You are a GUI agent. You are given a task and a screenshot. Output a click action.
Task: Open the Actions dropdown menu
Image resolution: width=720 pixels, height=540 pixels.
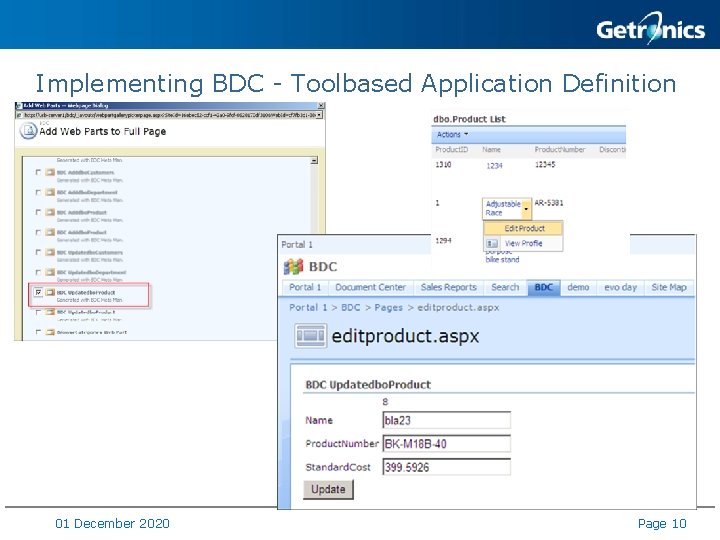(x=453, y=135)
